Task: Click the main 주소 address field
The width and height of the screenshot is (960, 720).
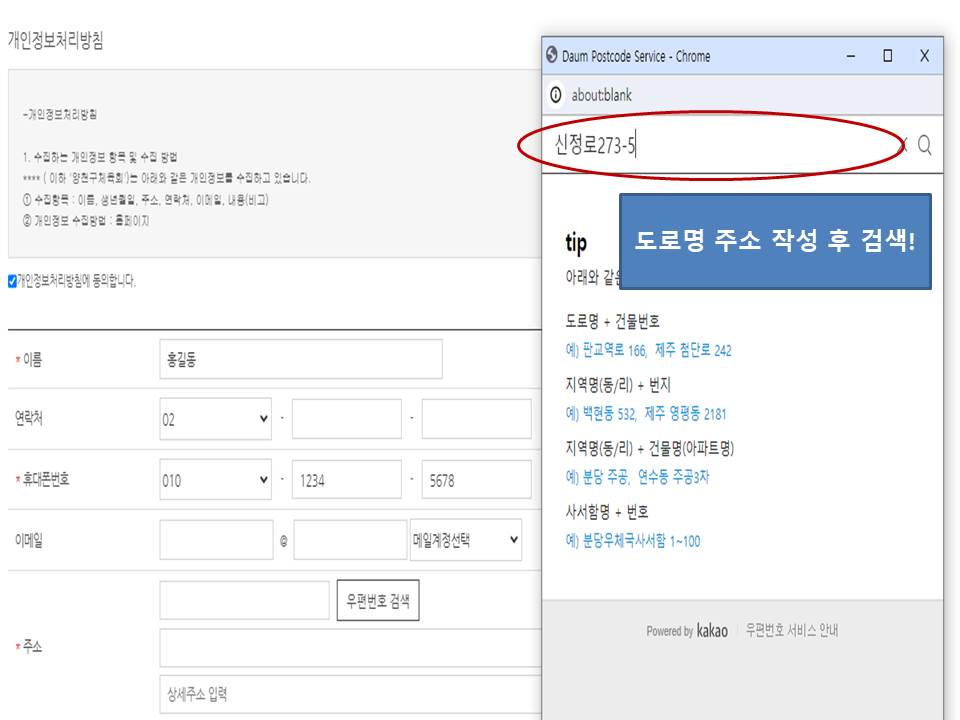Action: (351, 648)
